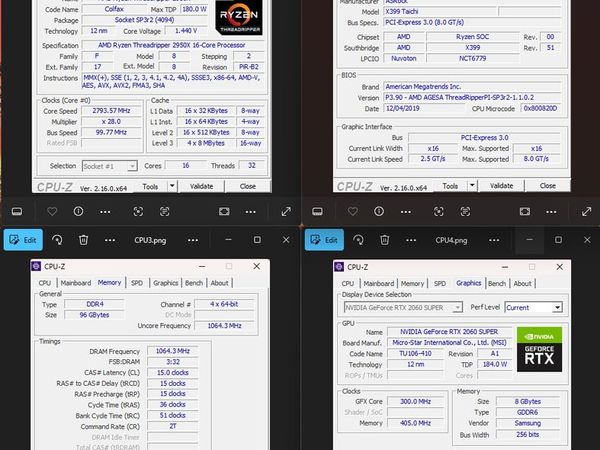Select the Graphics tab in CPU4.png CPU-Z
The height and width of the screenshot is (450, 600).
click(469, 283)
